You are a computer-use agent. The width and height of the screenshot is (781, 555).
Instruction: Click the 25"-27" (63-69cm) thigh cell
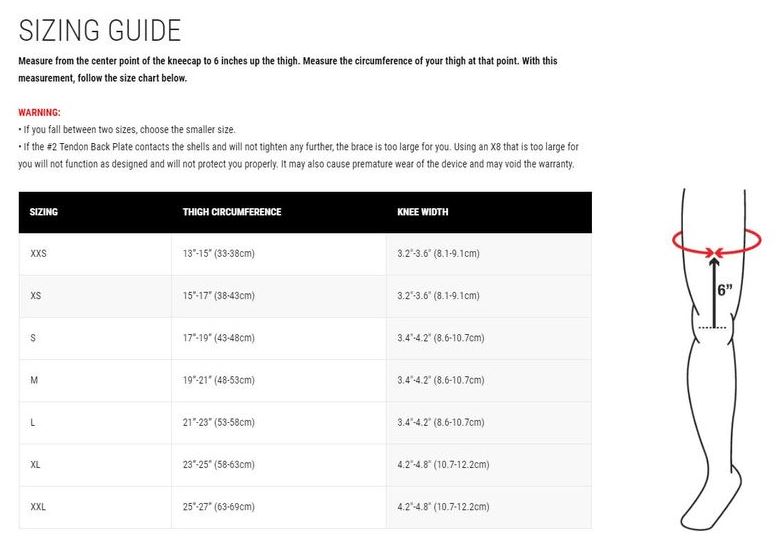(x=219, y=507)
